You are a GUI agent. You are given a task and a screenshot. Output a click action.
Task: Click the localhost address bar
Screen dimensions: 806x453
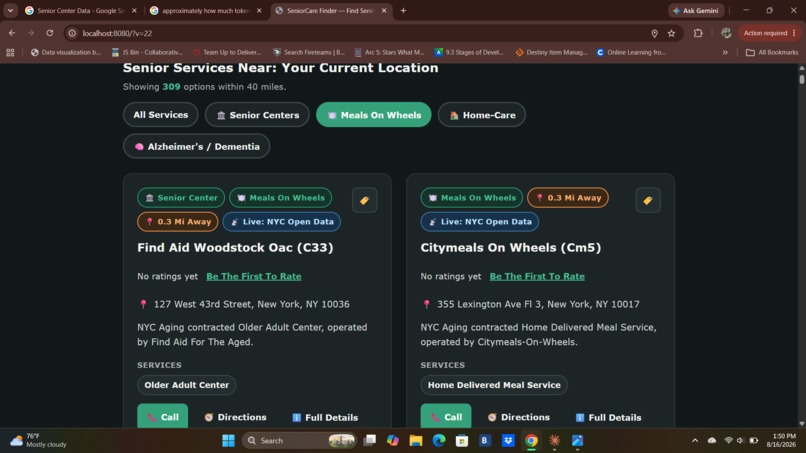[360, 33]
